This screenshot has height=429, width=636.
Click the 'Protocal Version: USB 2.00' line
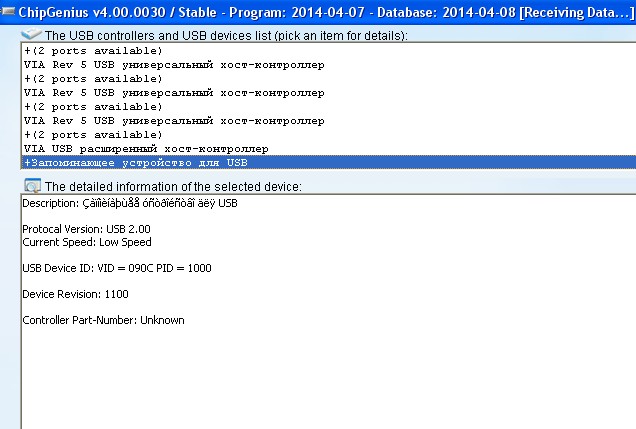coord(86,229)
